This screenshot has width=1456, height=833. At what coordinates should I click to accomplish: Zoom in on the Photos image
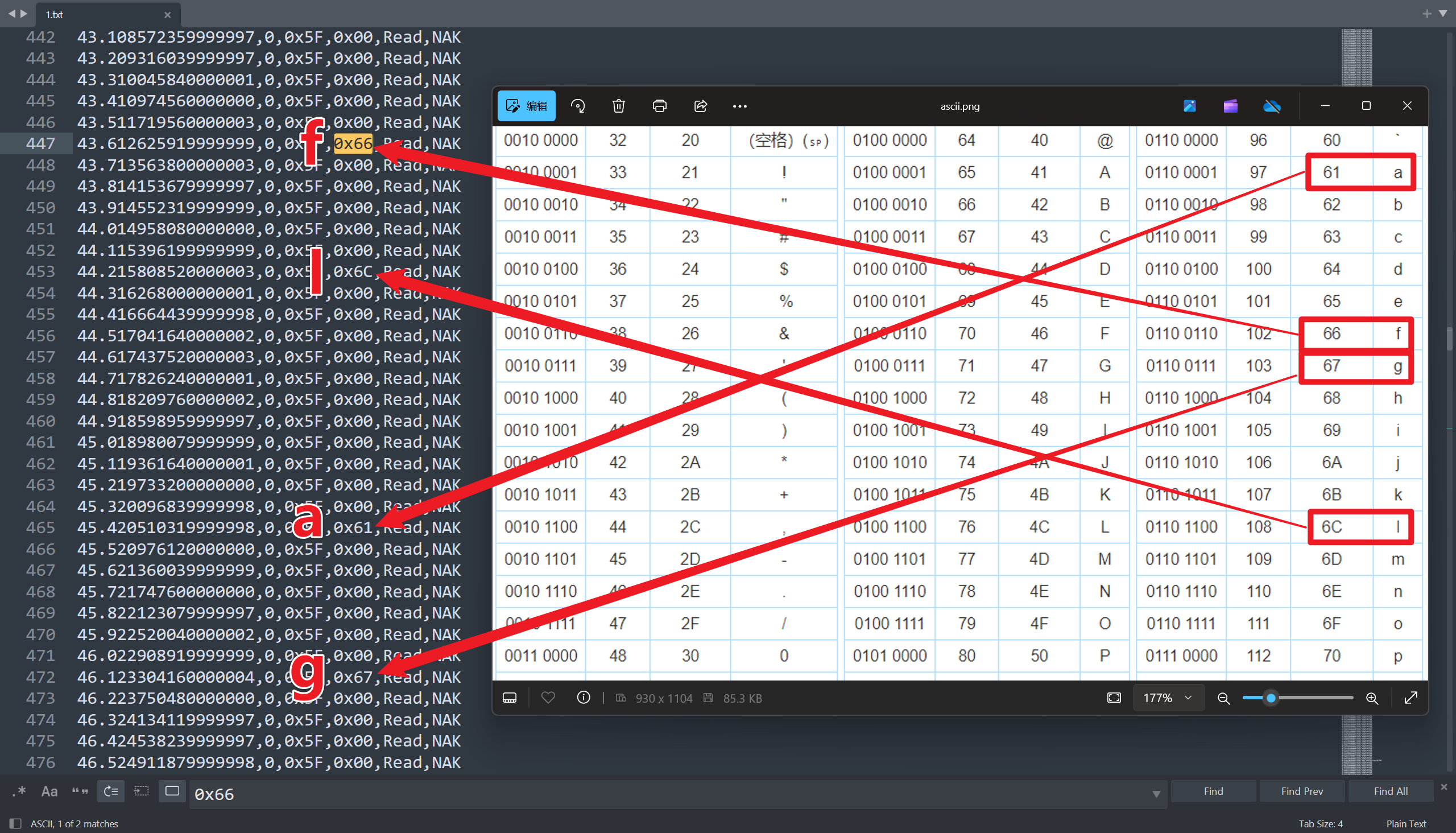(x=1372, y=698)
